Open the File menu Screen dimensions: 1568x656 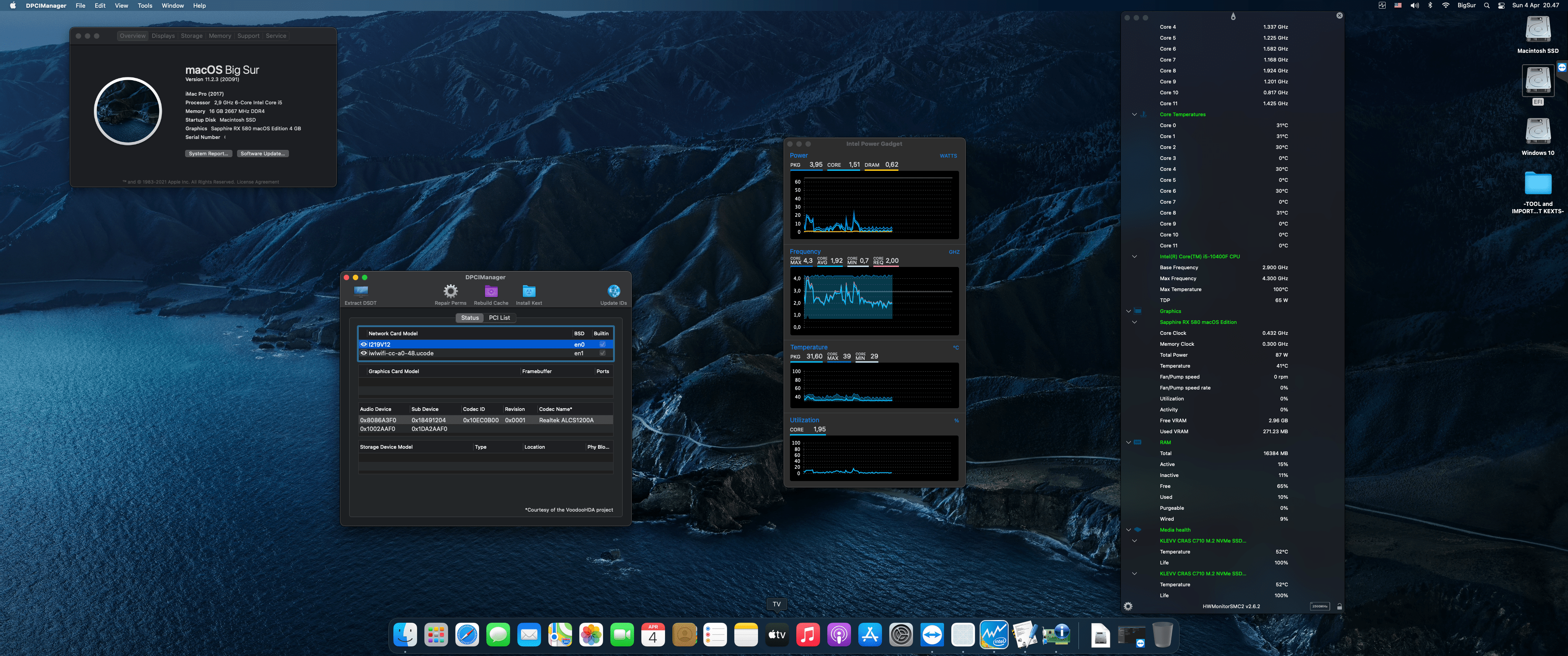pos(80,5)
